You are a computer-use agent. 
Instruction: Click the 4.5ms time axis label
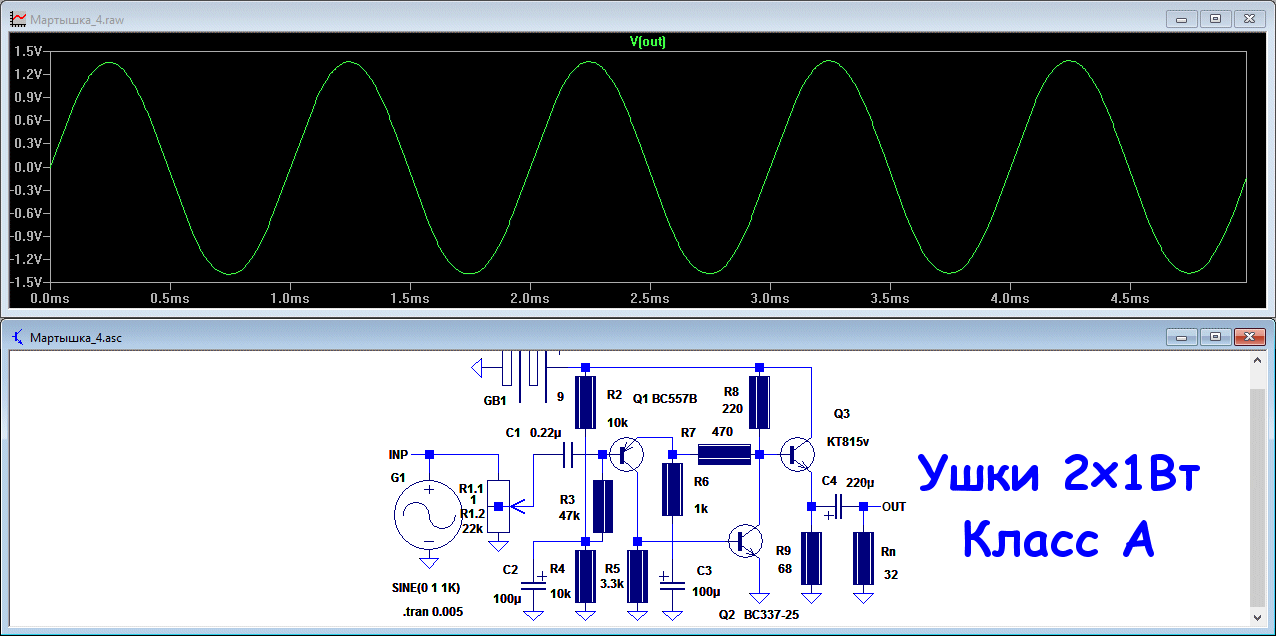tap(1129, 299)
